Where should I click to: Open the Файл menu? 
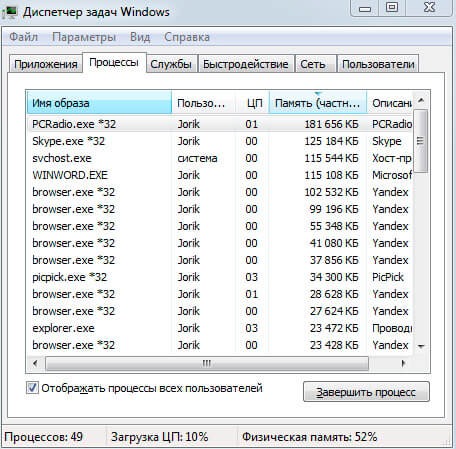[x=23, y=37]
